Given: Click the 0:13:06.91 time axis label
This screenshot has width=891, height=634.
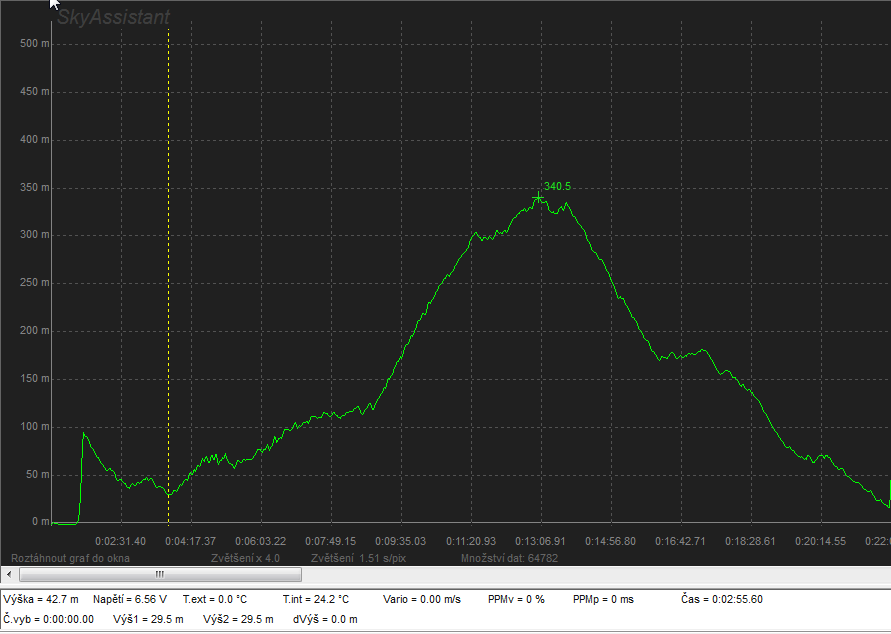Looking at the screenshot, I should (541, 541).
